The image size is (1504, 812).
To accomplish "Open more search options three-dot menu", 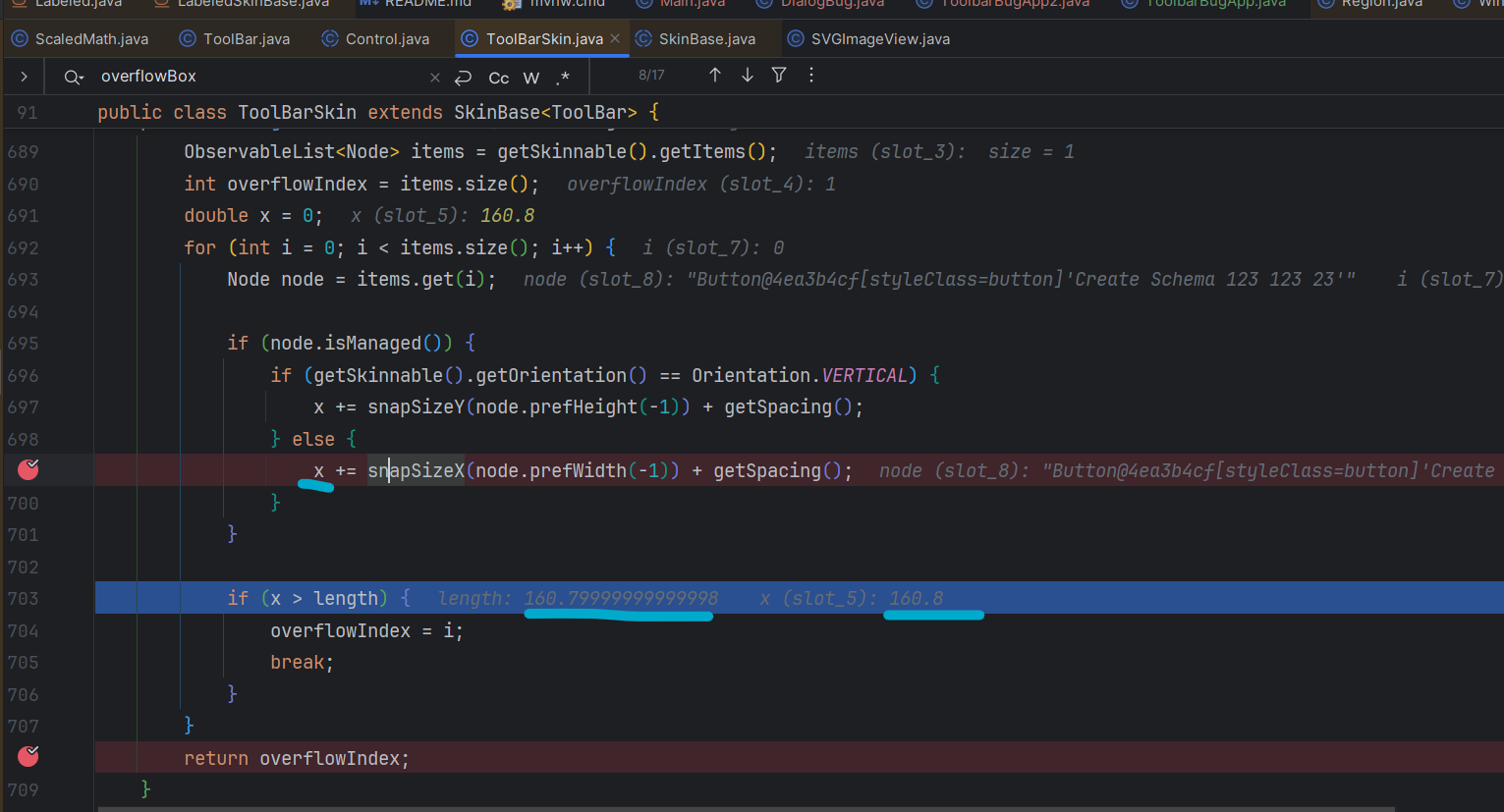I will tap(811, 76).
